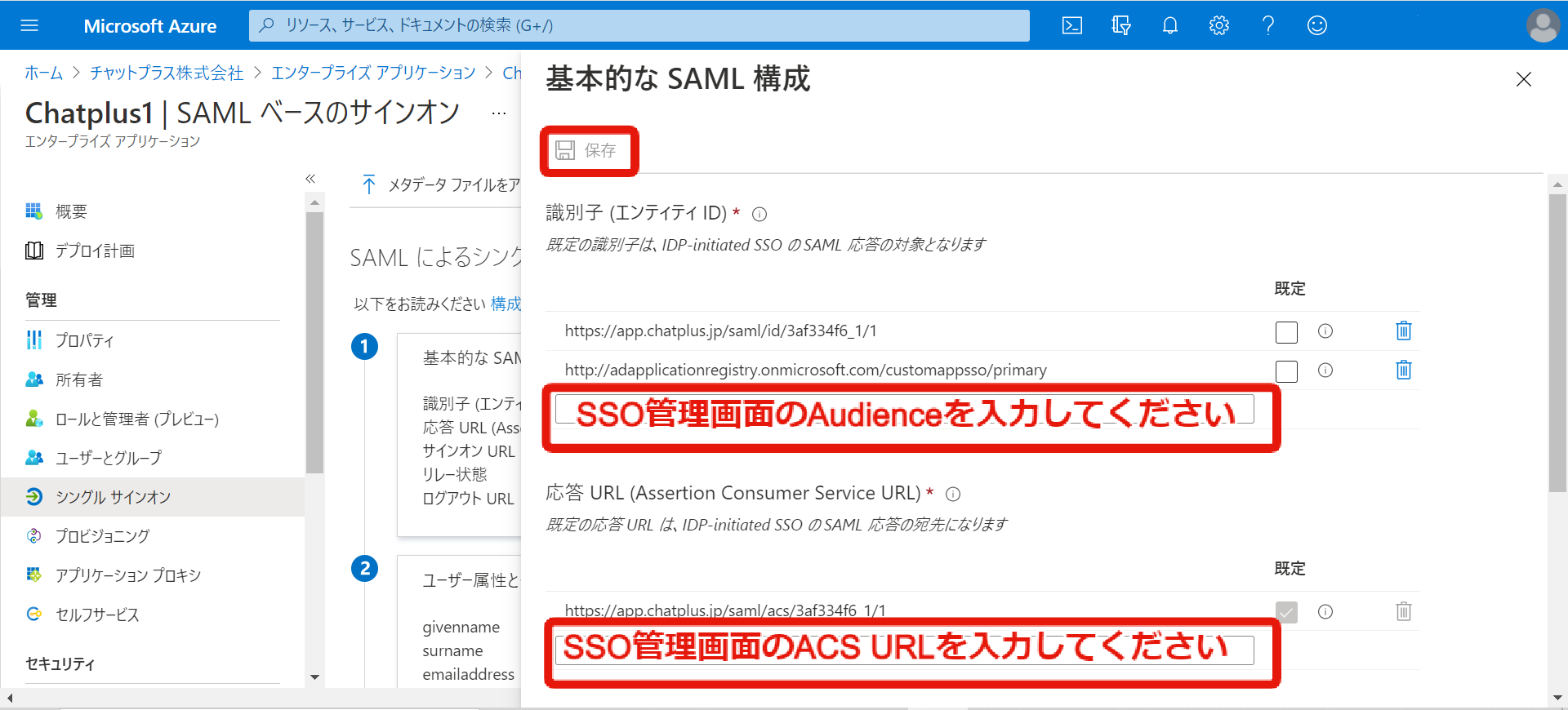
Task: Click the top search box
Action: coord(639,25)
